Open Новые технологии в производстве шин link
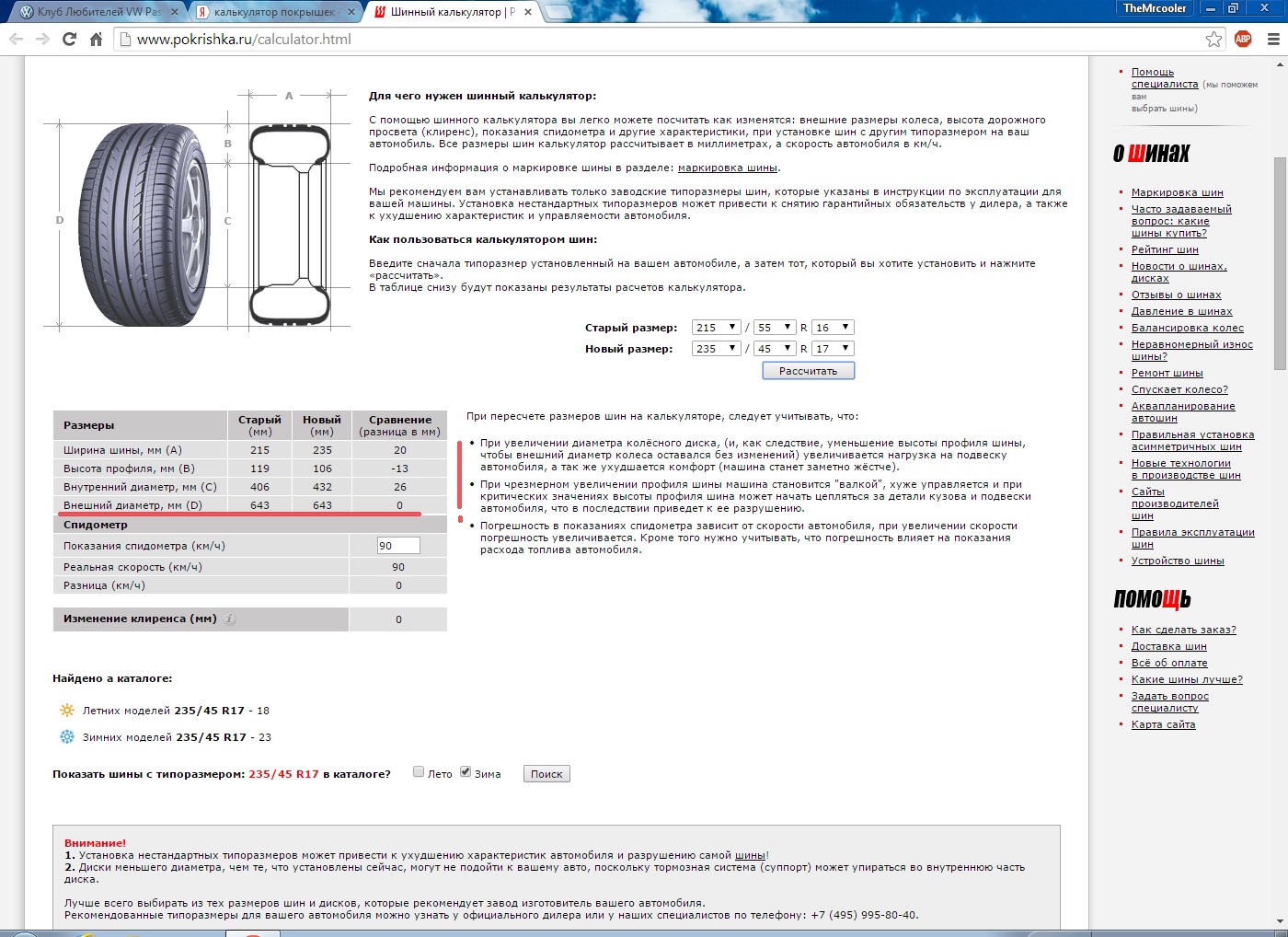Screen dimensions: 1288x937 [1186, 468]
